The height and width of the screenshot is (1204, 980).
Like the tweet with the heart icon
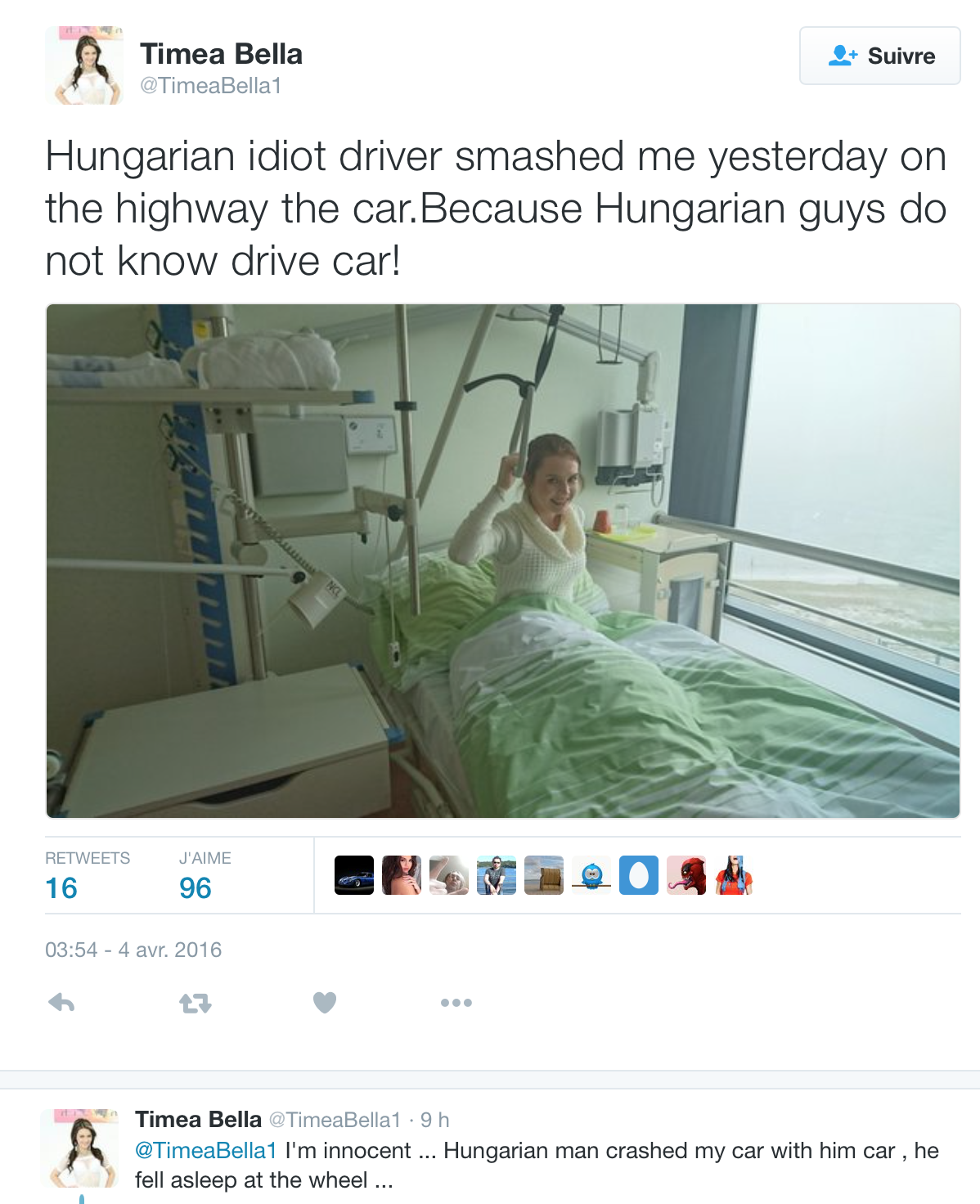(x=325, y=1002)
